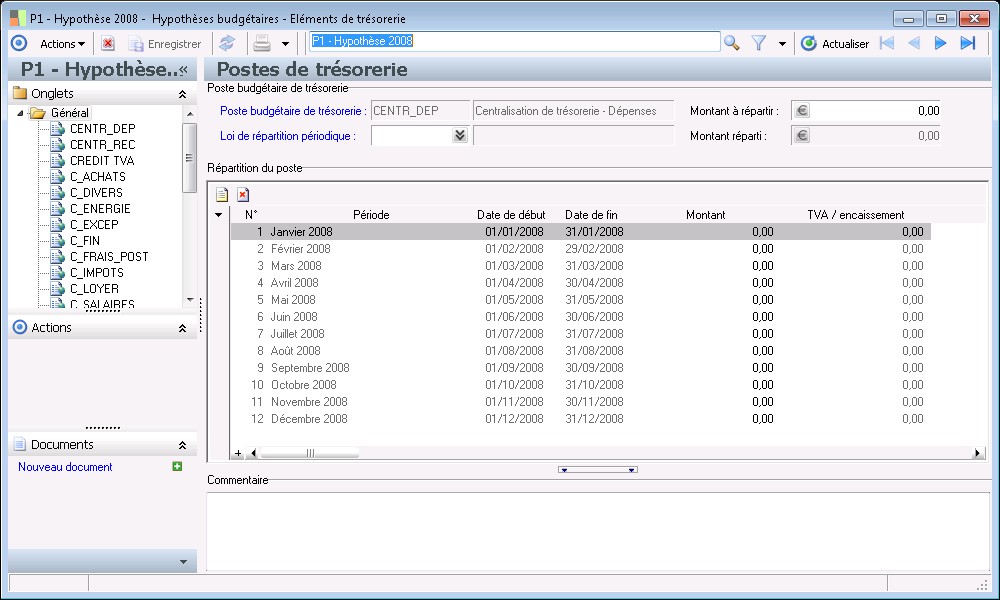Delete row in Répartition du poste

coord(243,194)
